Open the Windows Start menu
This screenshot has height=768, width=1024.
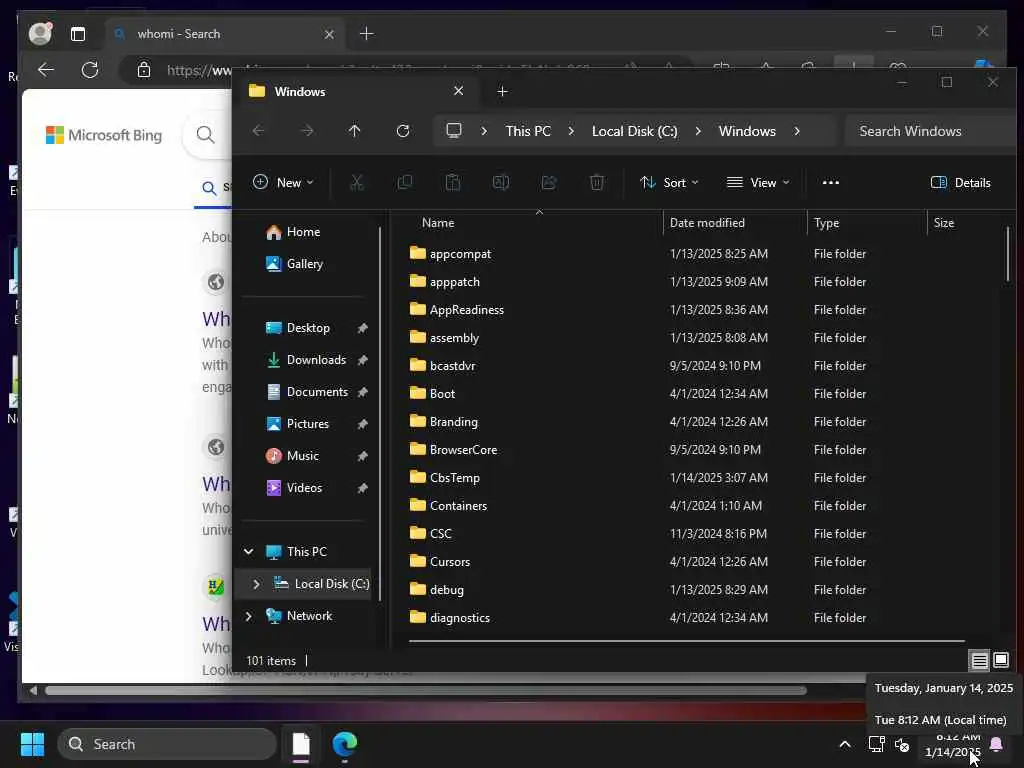pyautogui.click(x=32, y=744)
